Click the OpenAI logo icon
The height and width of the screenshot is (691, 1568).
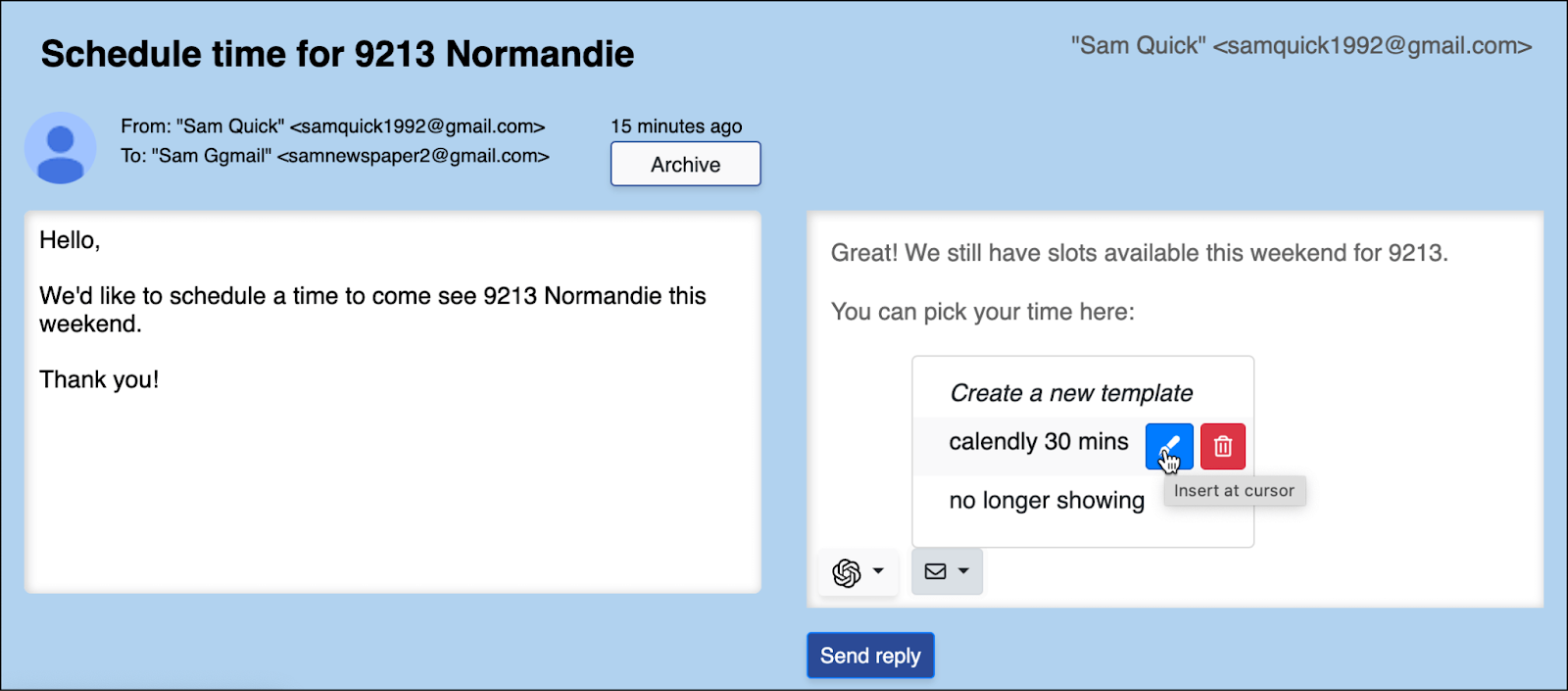[x=847, y=572]
